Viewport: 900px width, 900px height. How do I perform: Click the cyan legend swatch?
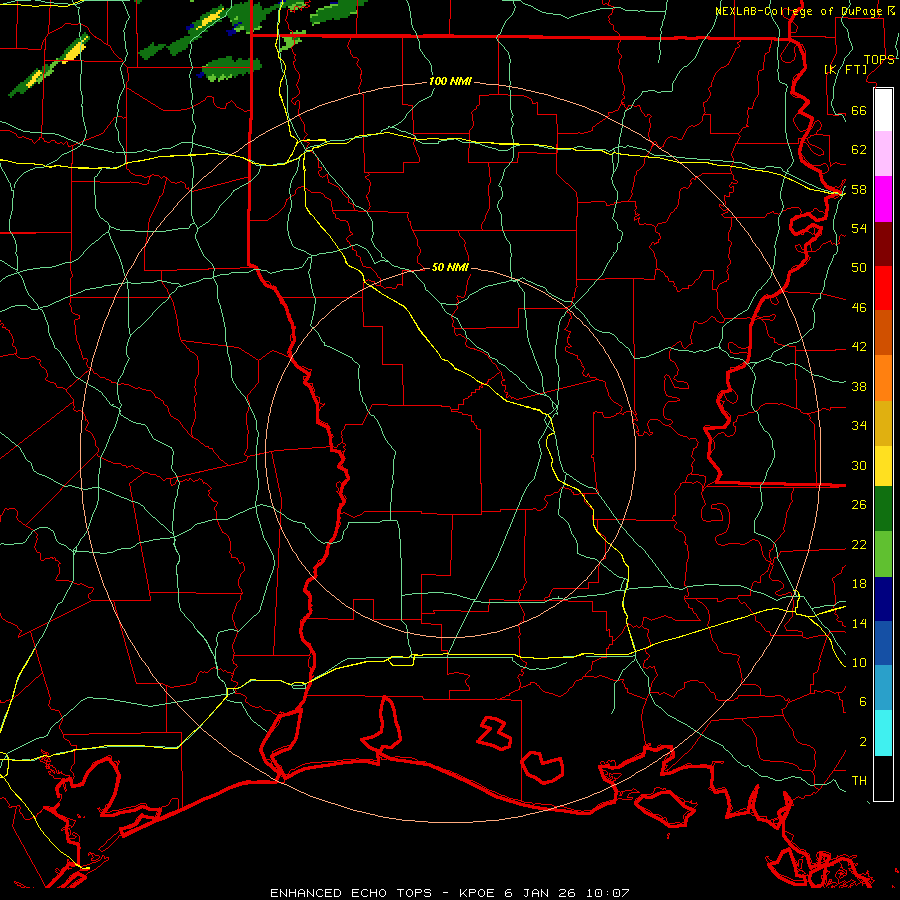click(883, 733)
